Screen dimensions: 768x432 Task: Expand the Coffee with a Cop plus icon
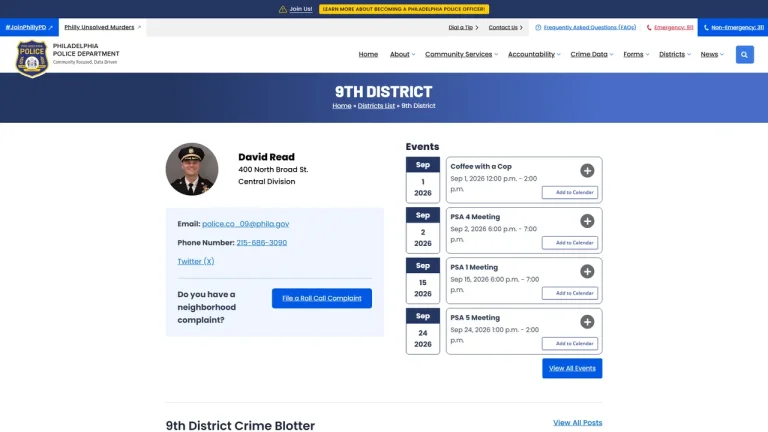tap(587, 170)
